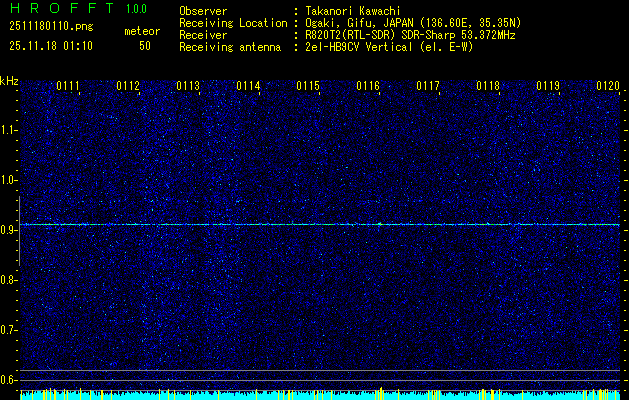Click Ogaki, Gifu, JAPAN location text
The image size is (629, 400).
click(x=413, y=23)
